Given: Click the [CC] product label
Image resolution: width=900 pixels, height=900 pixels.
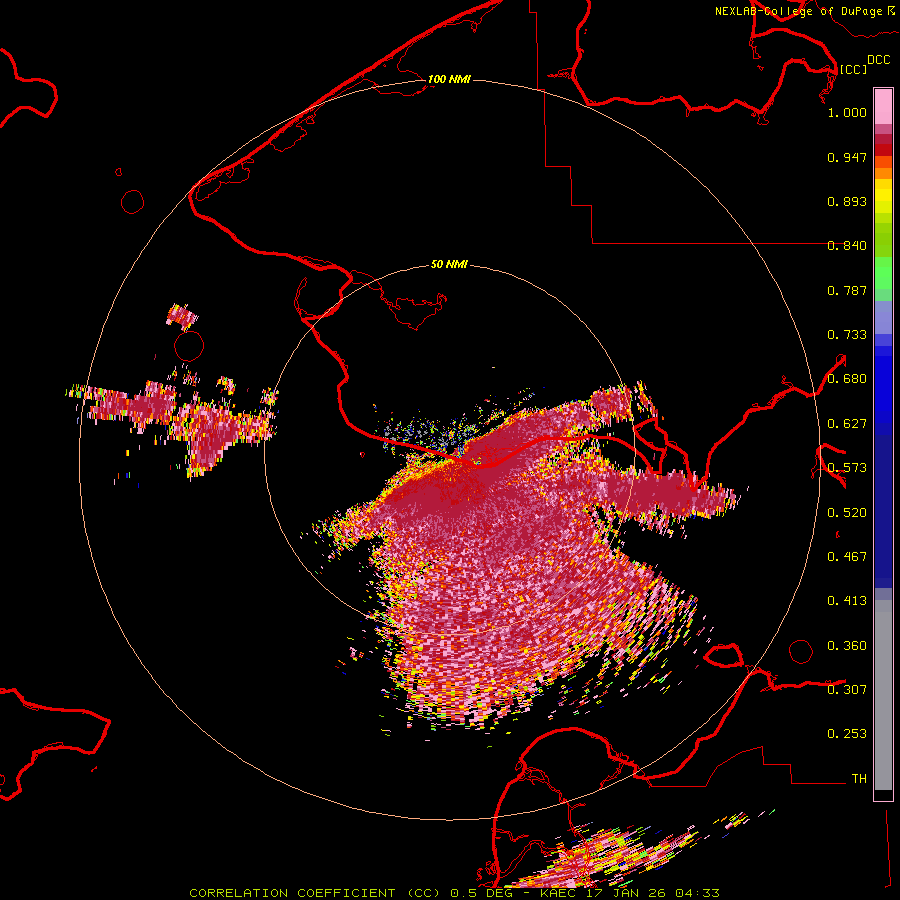Looking at the screenshot, I should click(853, 69).
